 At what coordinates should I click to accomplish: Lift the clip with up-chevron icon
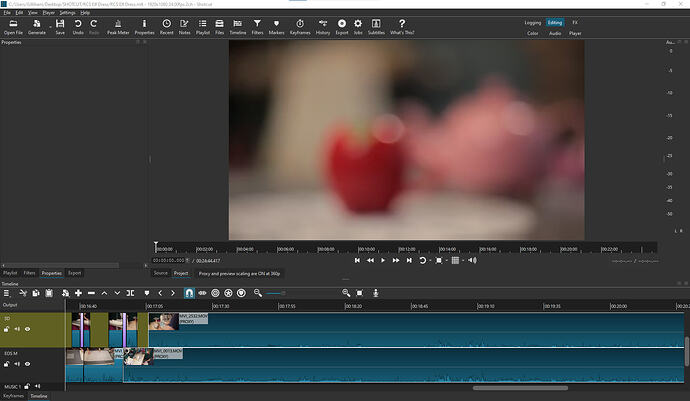point(104,293)
